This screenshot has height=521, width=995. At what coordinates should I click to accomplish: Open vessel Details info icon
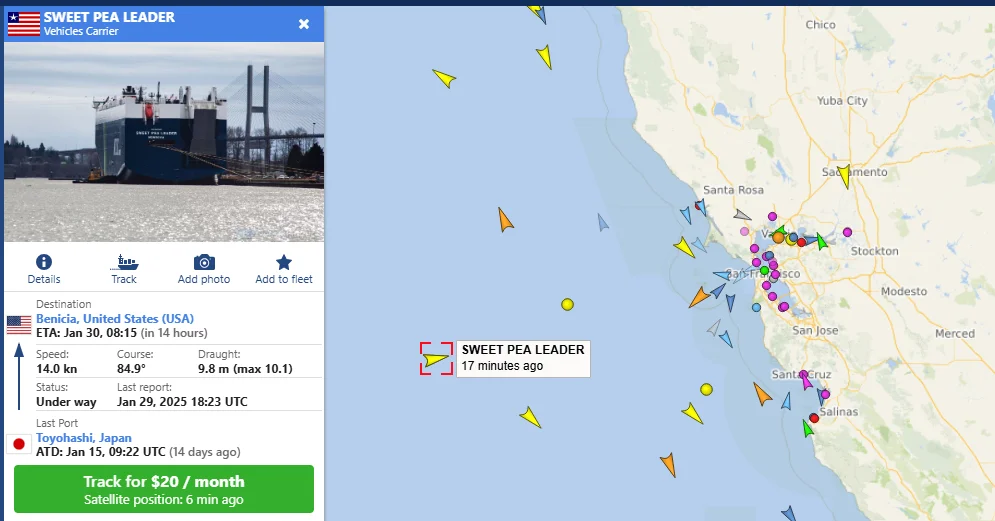[x=44, y=263]
